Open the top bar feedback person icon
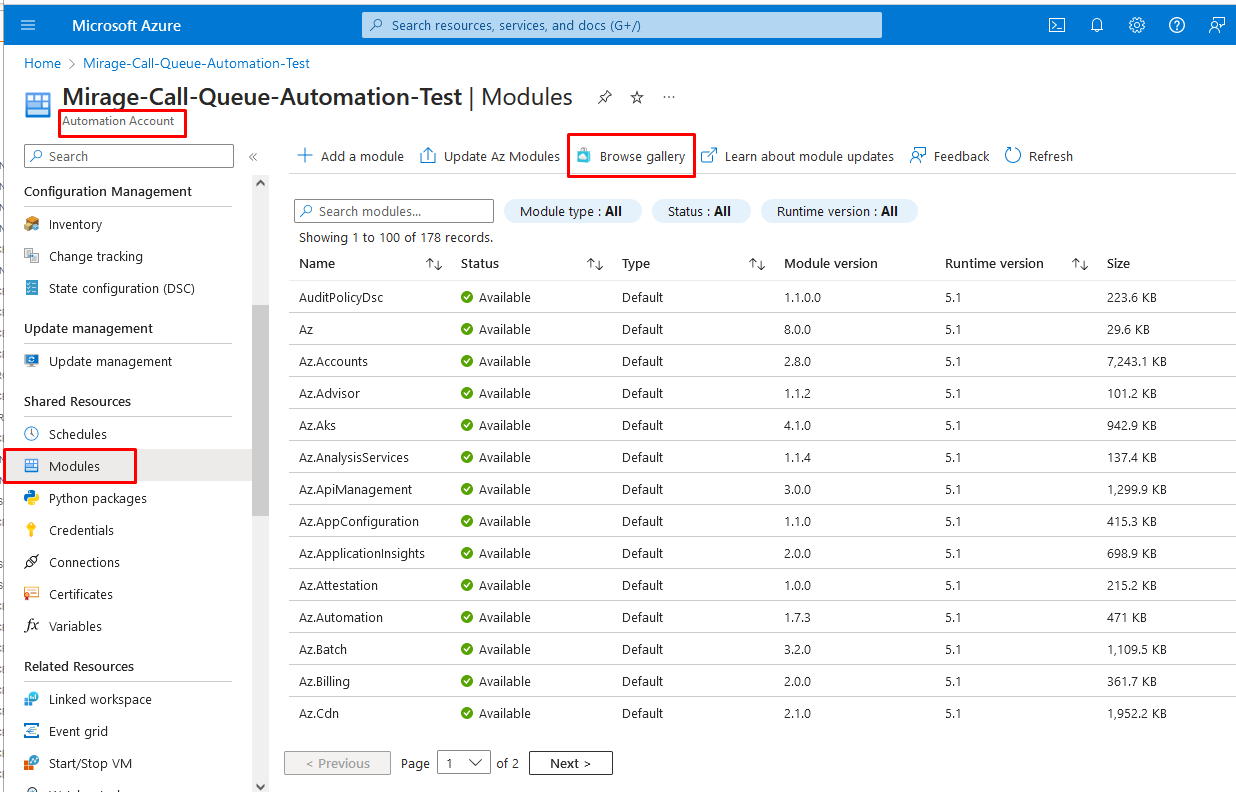 click(x=1217, y=25)
